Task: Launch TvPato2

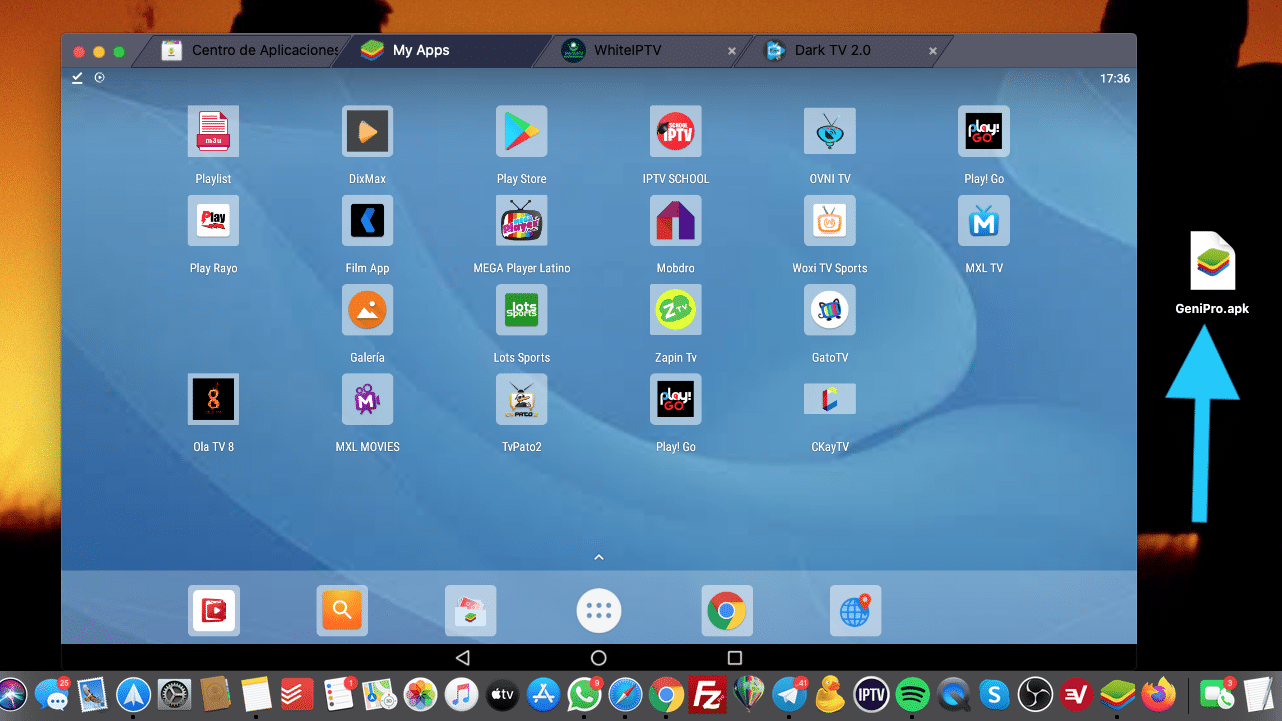Action: click(521, 398)
